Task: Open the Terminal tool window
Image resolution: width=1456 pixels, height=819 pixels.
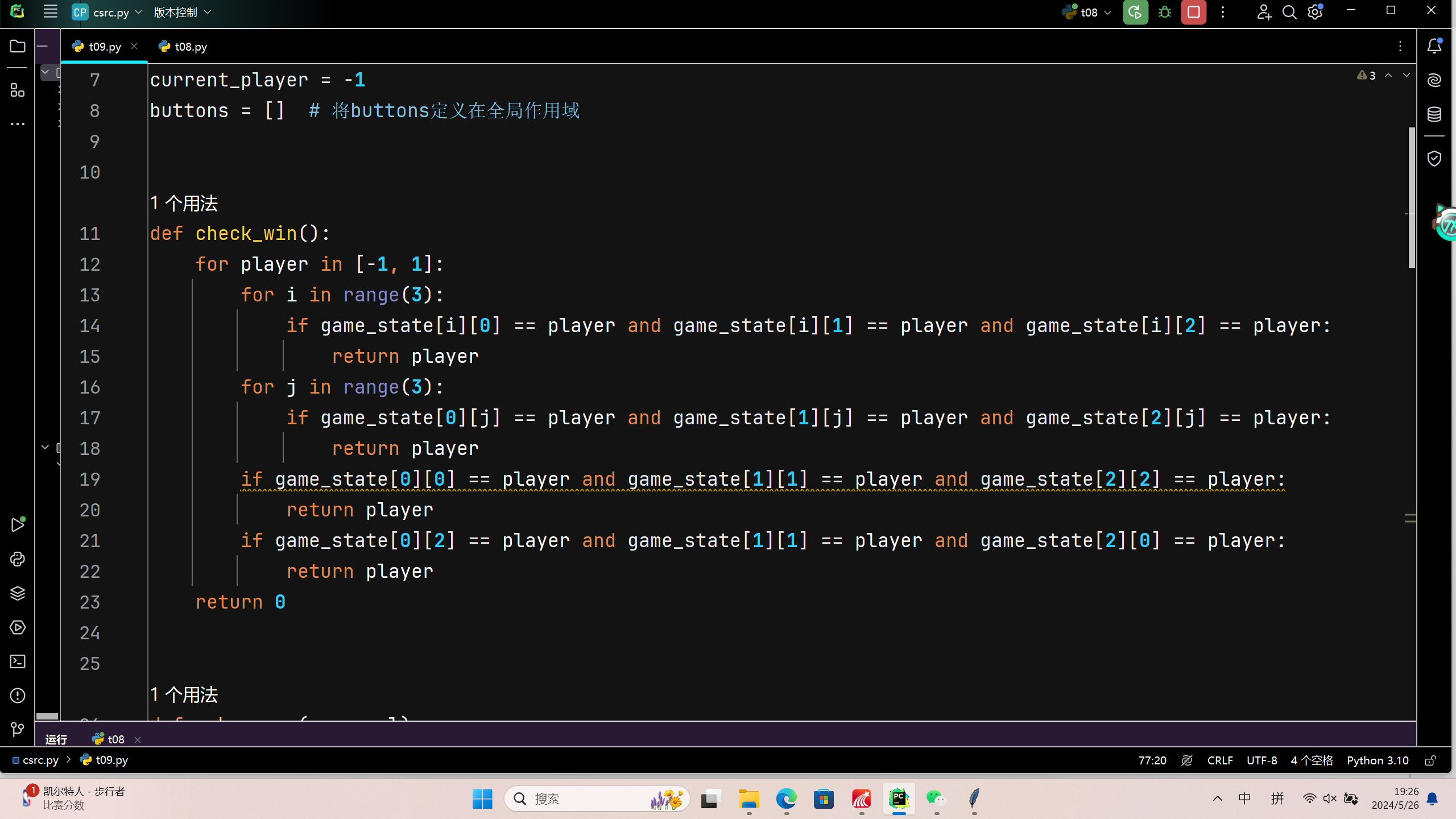Action: pos(18,661)
